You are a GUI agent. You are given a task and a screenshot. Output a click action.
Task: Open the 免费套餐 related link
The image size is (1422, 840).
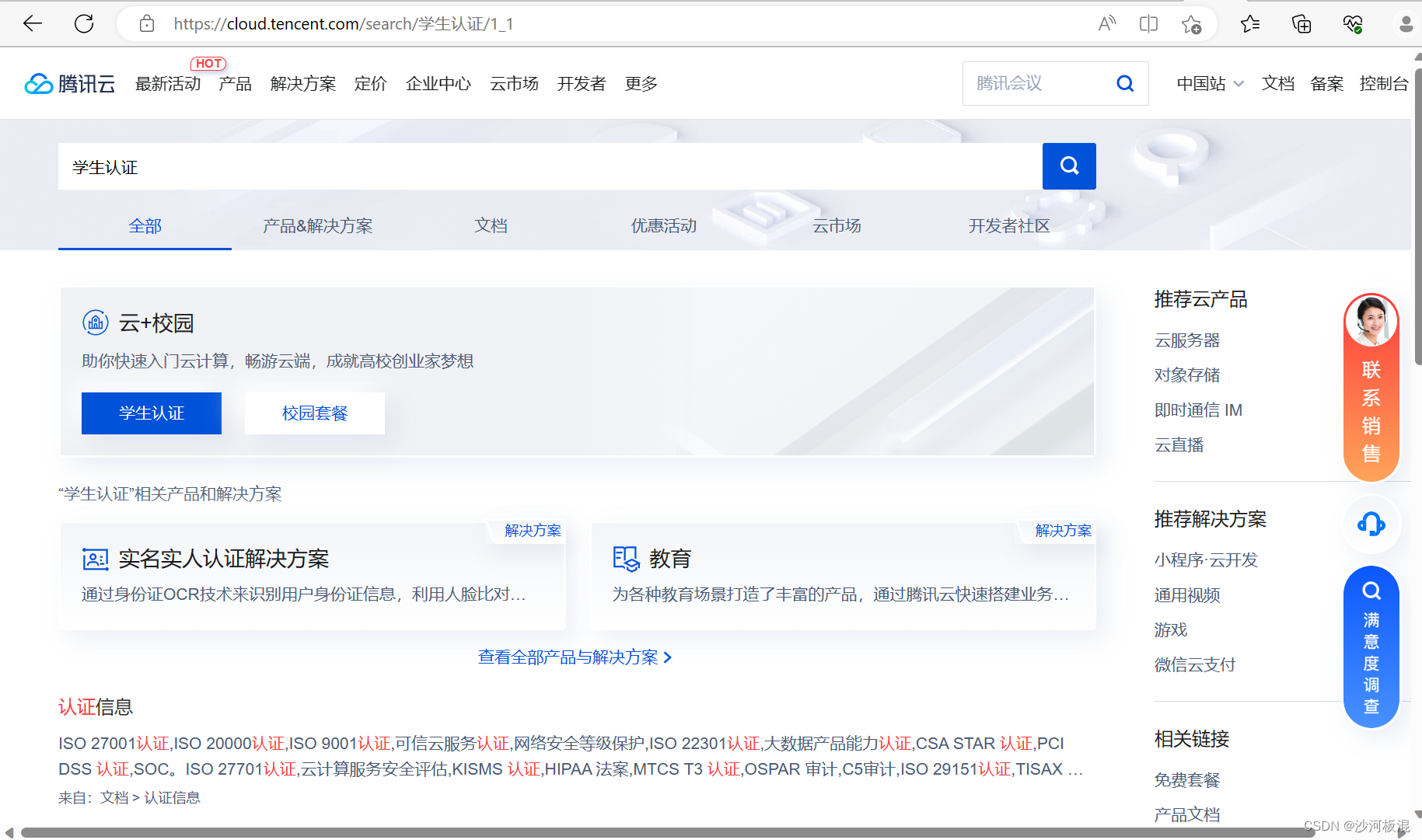[1187, 780]
